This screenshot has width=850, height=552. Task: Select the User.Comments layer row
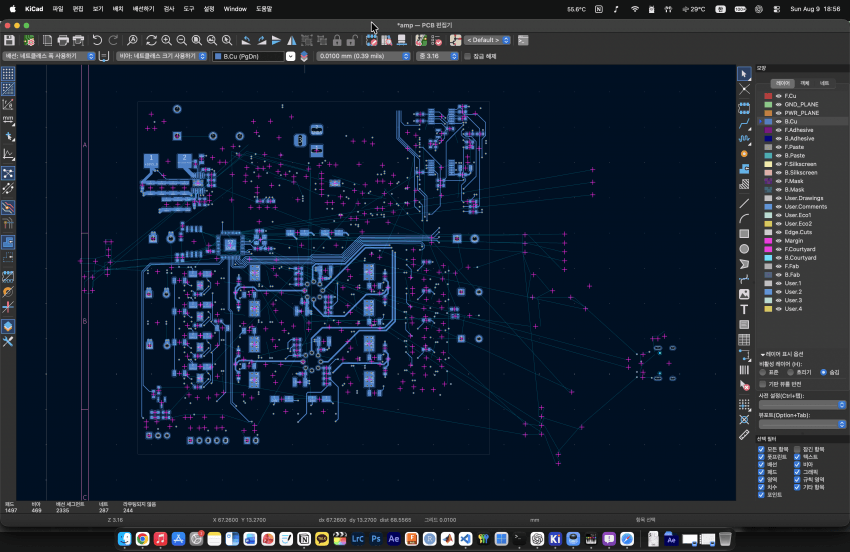point(802,207)
